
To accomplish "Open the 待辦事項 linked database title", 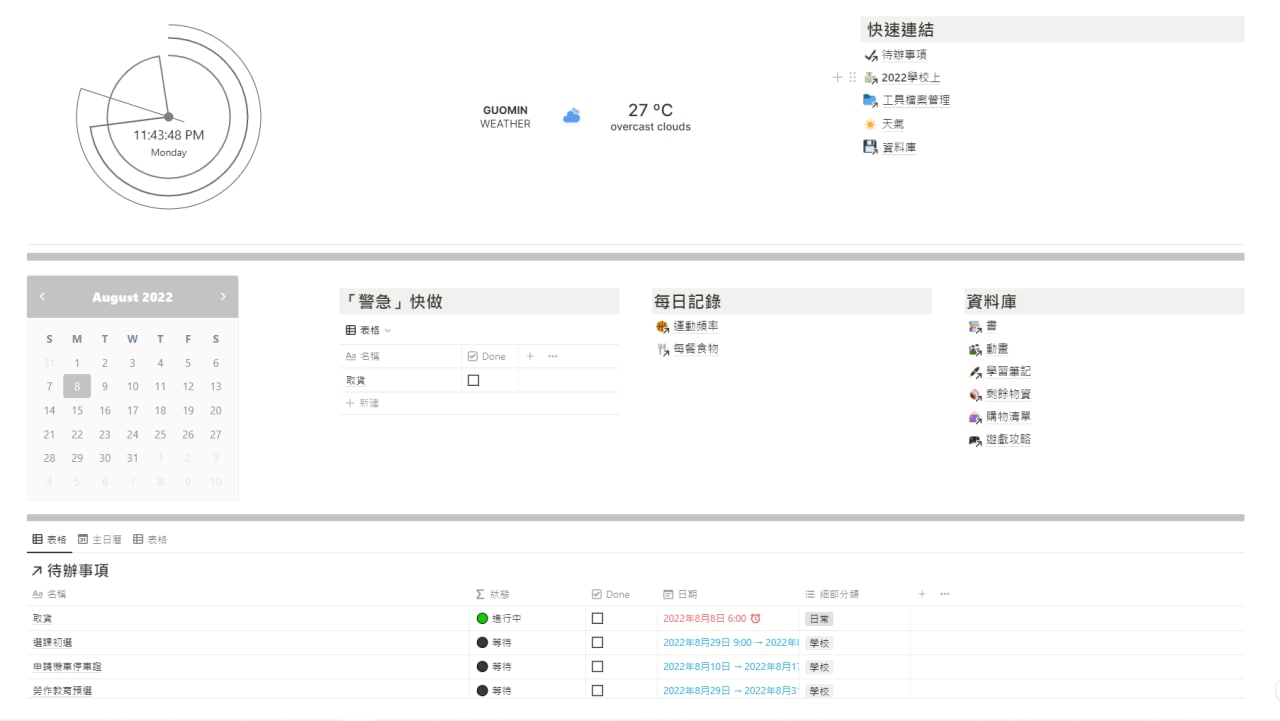I will [78, 571].
